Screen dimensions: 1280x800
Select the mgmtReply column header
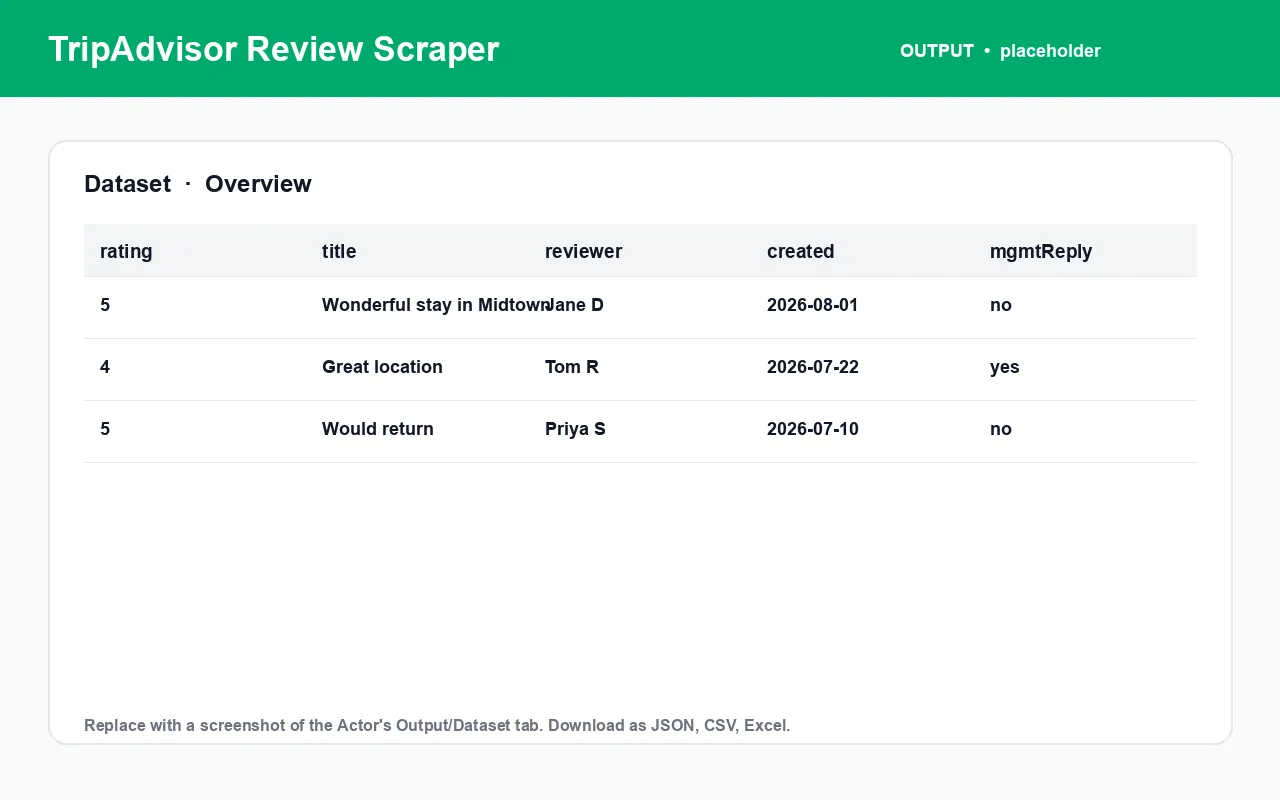tap(1041, 251)
